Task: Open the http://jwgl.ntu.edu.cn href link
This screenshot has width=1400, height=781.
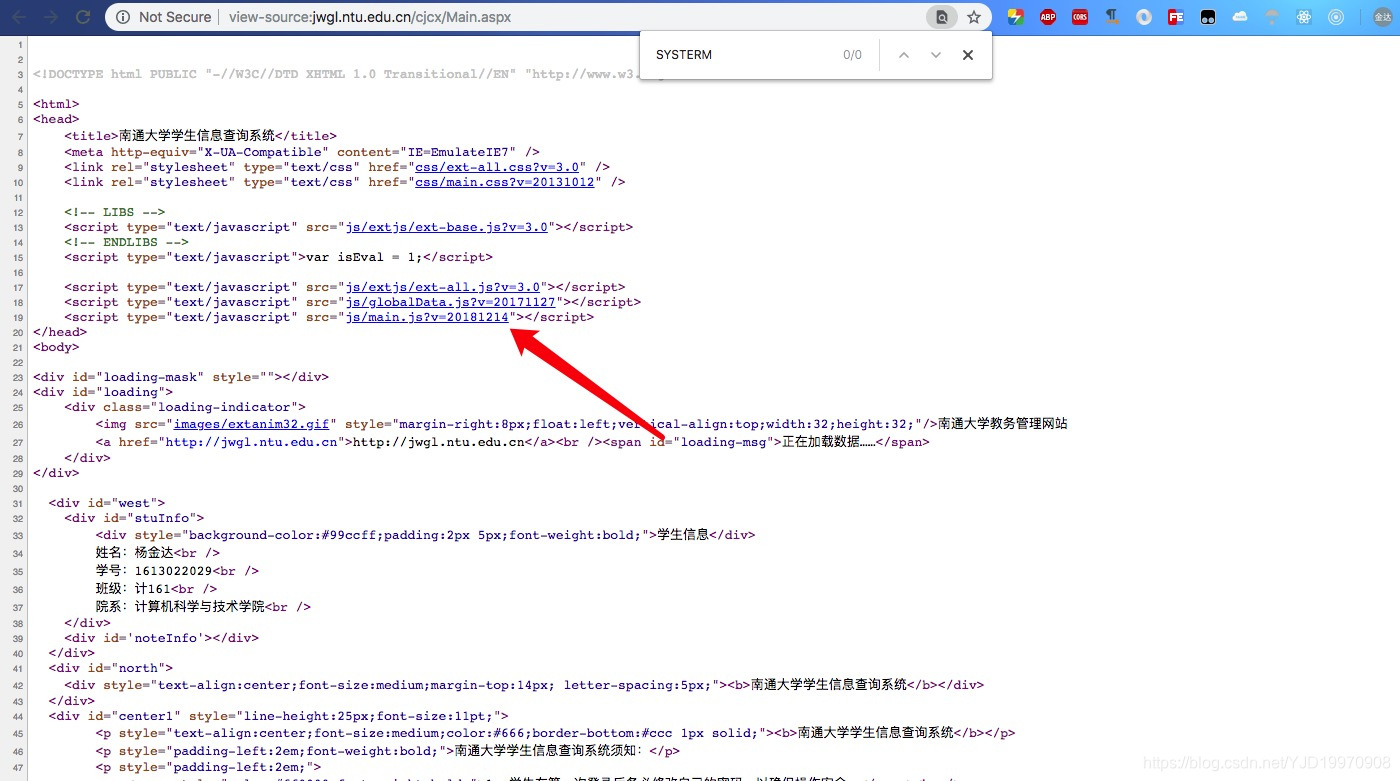Action: point(252,442)
